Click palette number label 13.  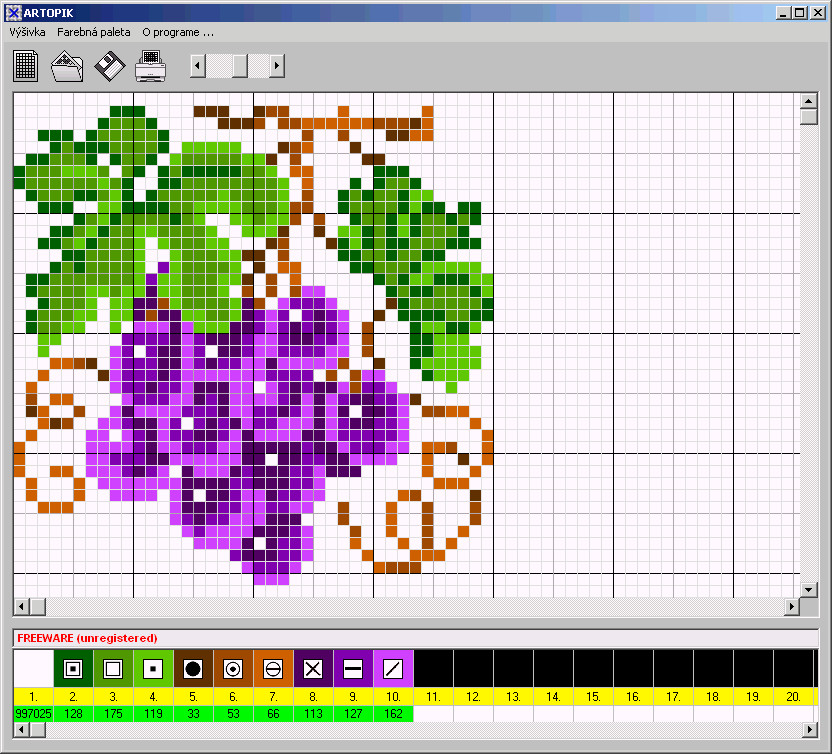point(513,697)
